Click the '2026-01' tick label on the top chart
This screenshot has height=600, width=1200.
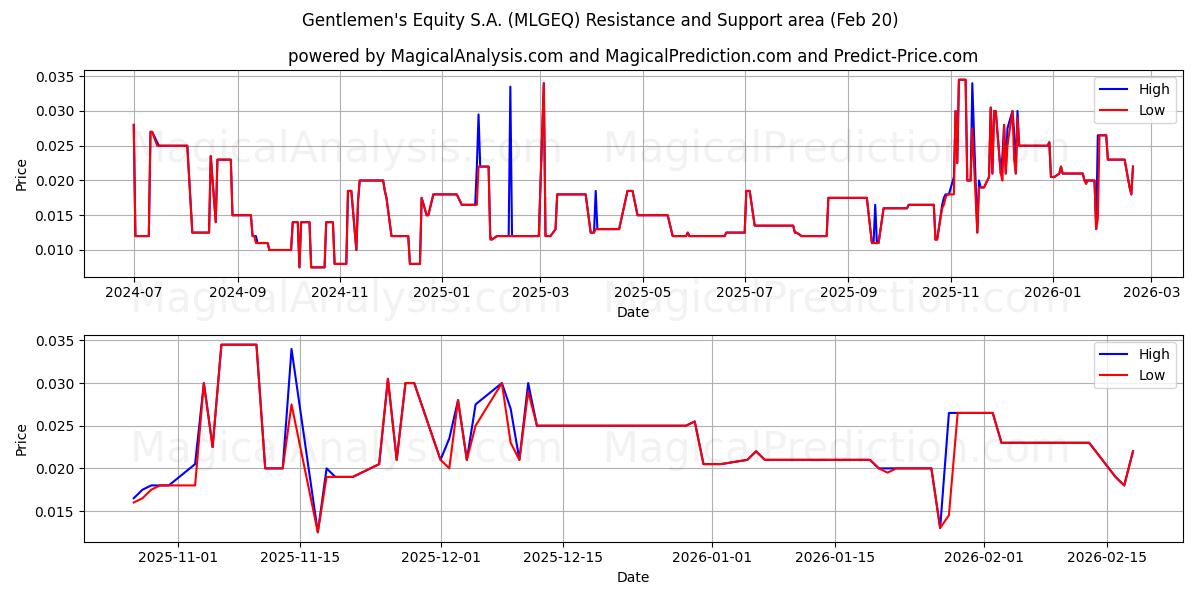1052,292
